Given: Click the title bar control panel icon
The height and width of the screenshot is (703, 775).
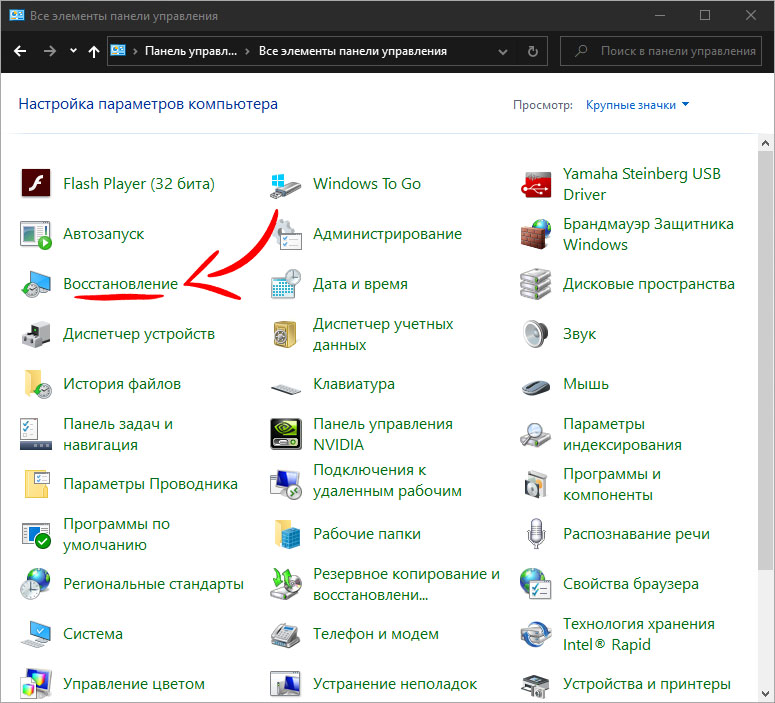Looking at the screenshot, I should [x=17, y=15].
